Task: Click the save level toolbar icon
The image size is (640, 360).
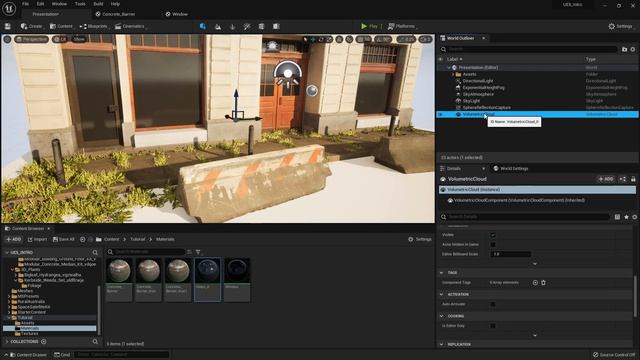Action: click(8, 27)
